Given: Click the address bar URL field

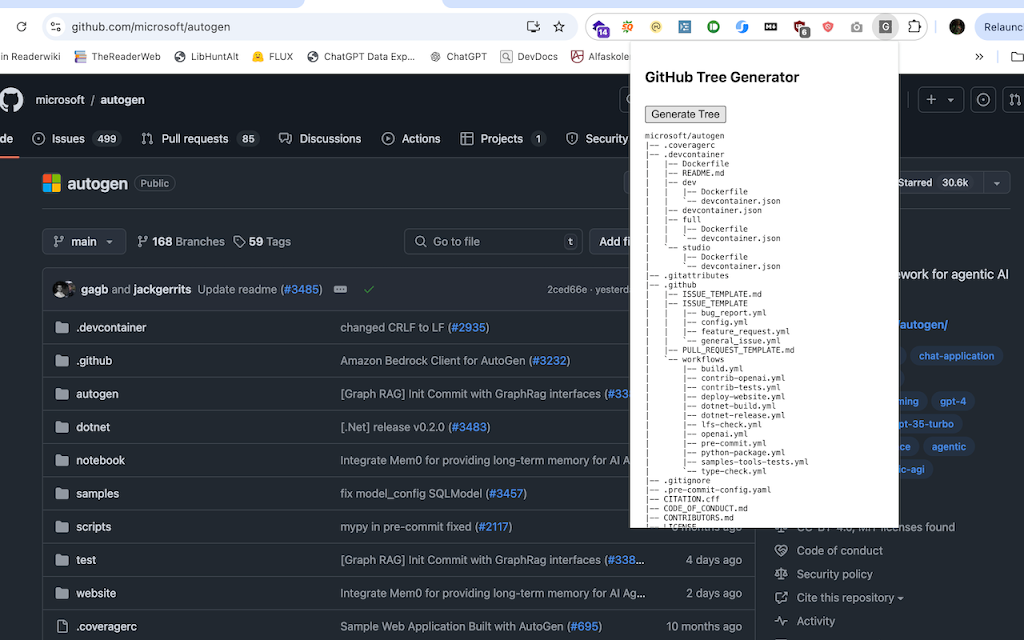Looking at the screenshot, I should pyautogui.click(x=294, y=27).
